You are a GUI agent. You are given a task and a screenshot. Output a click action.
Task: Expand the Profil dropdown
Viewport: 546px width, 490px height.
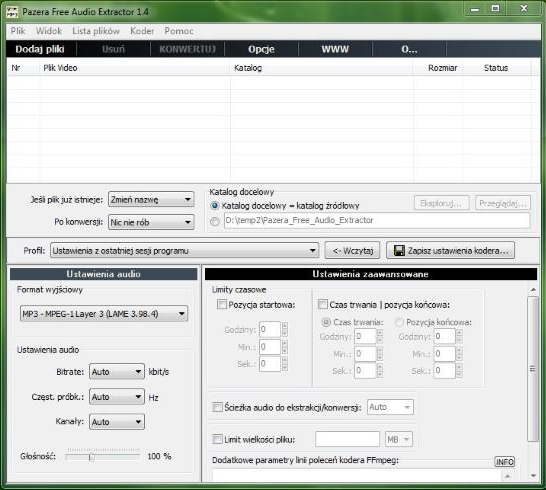(x=184, y=250)
